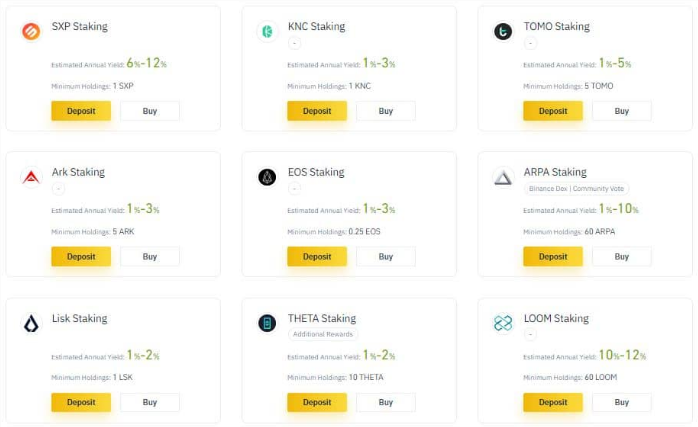Deposit into TOMO Staking
The height and width of the screenshot is (427, 698).
coord(553,111)
